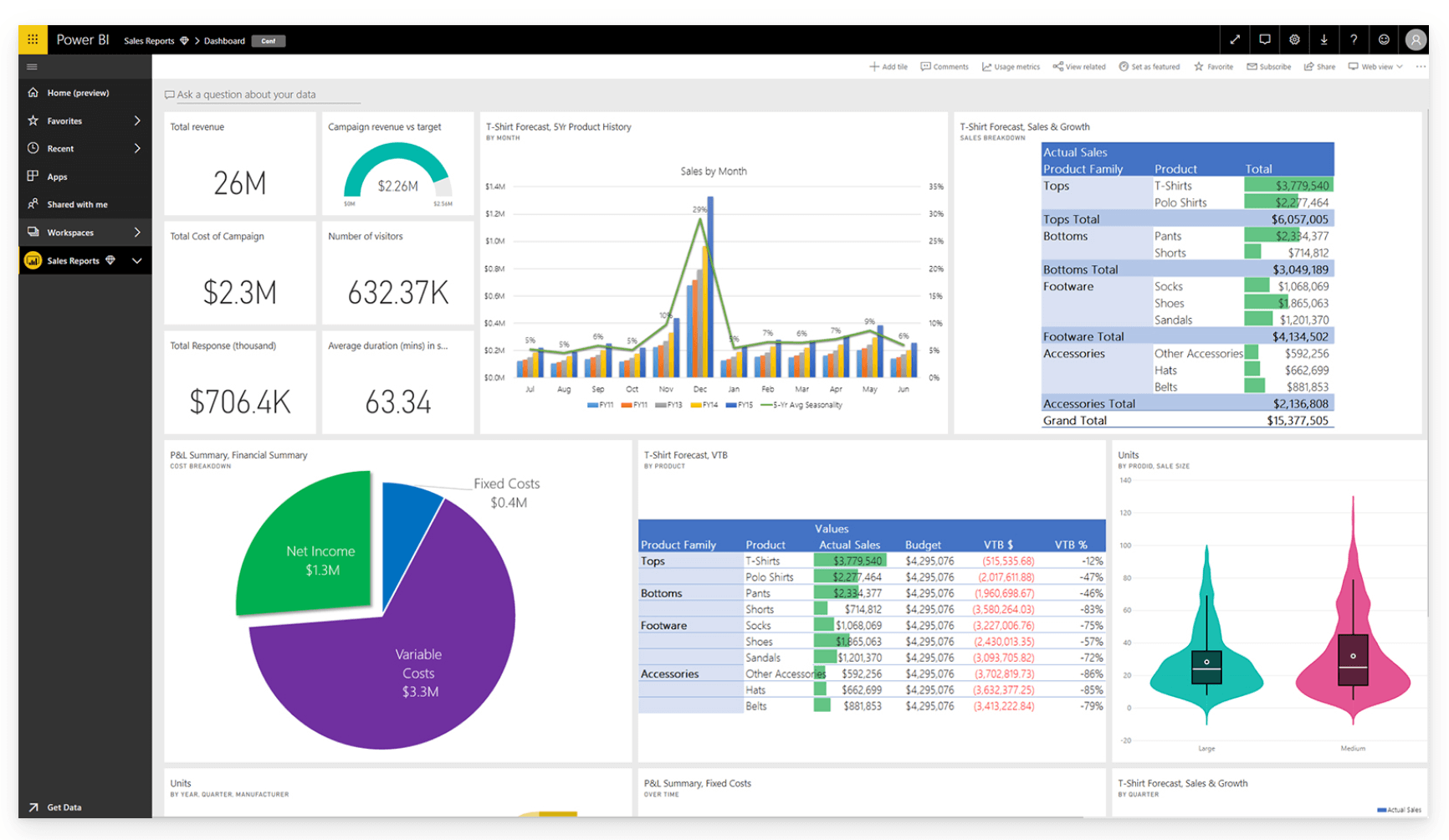
Task: Open the settings gear in header
Action: [x=1294, y=39]
